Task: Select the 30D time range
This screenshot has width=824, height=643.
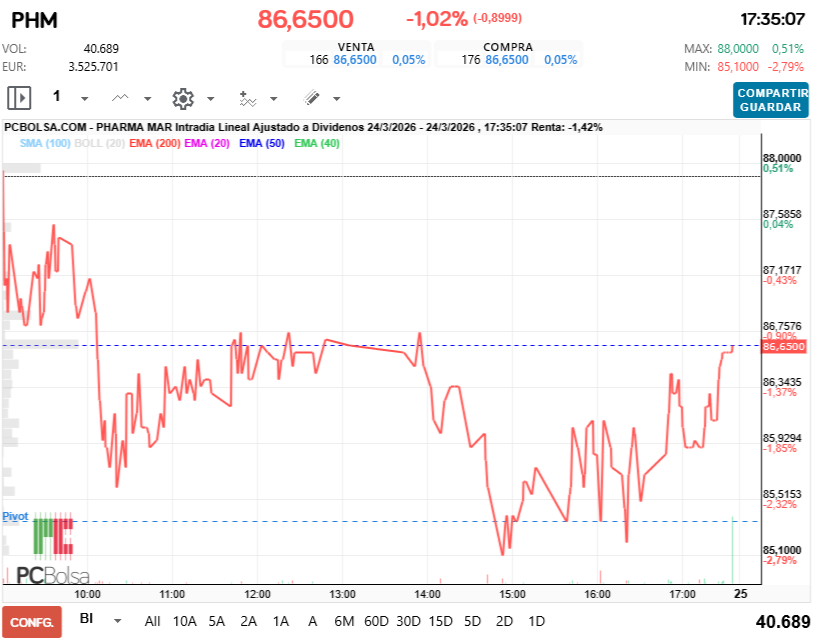Action: (408, 621)
